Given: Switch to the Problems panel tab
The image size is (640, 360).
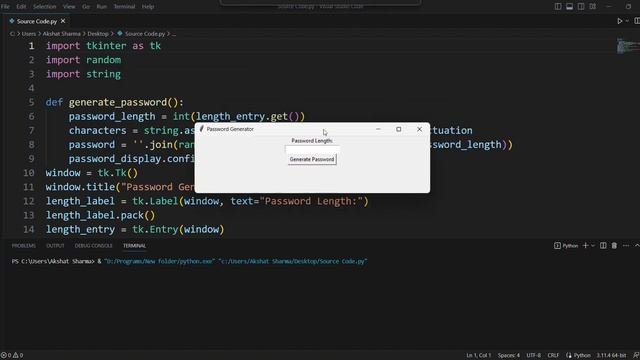Looking at the screenshot, I should (x=24, y=246).
